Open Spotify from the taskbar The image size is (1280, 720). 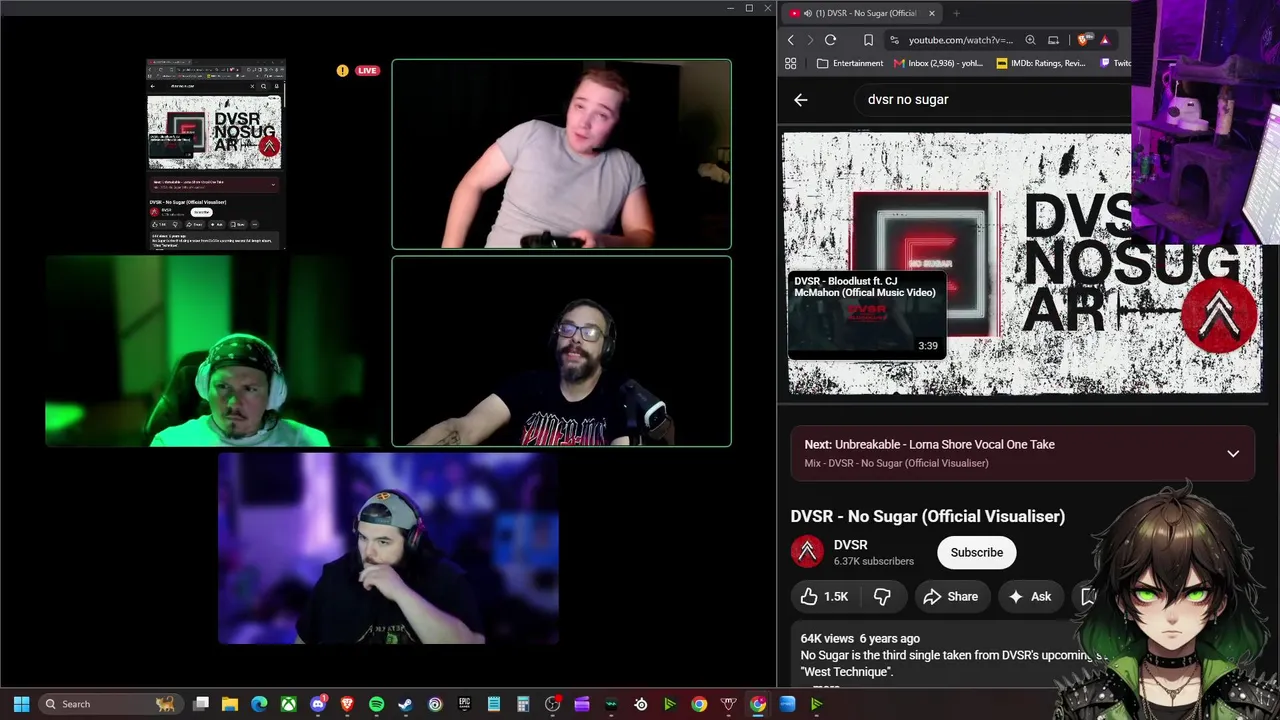pos(376,704)
